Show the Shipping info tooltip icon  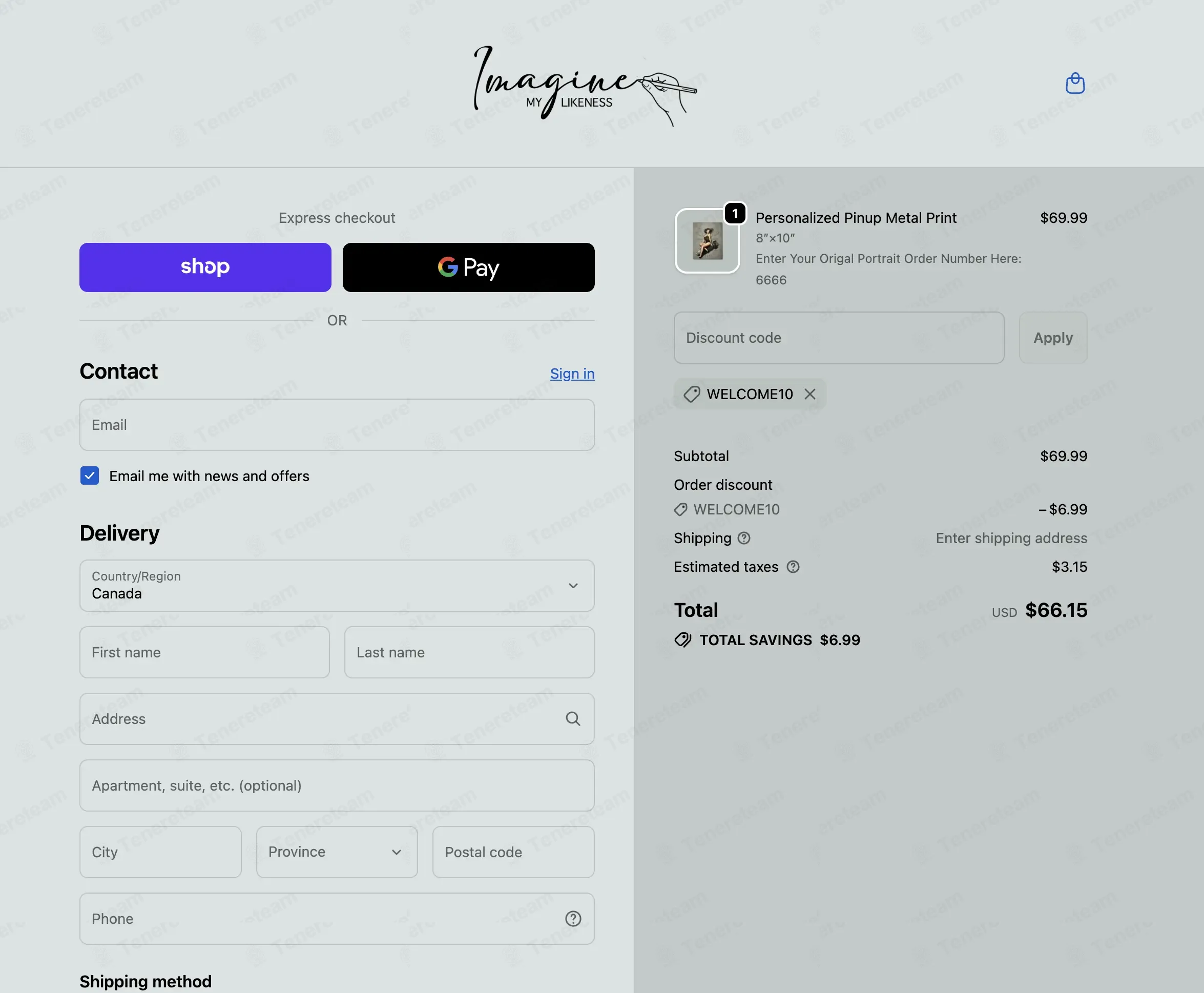click(x=743, y=538)
